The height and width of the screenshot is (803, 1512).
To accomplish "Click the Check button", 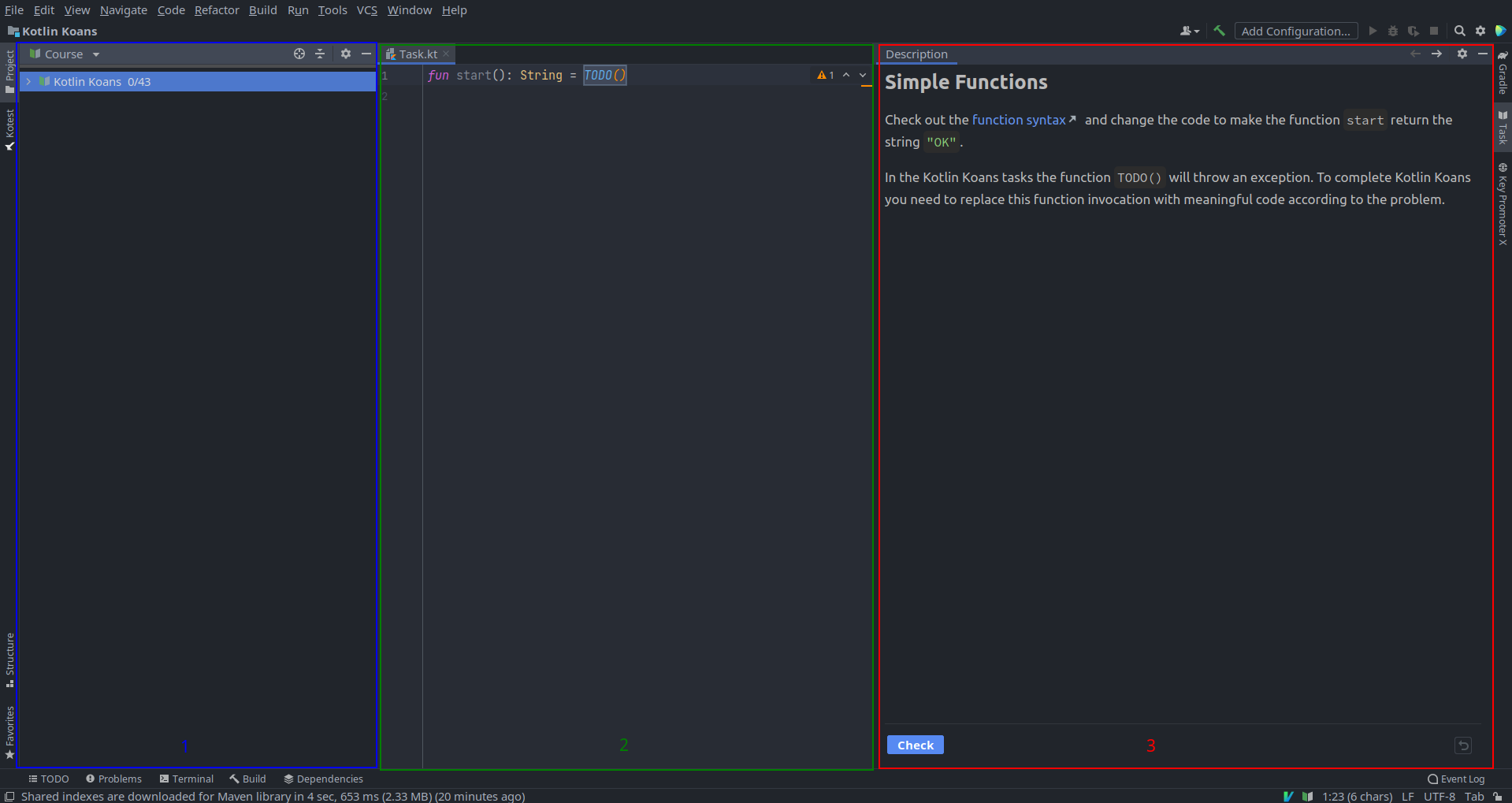I will 915,745.
